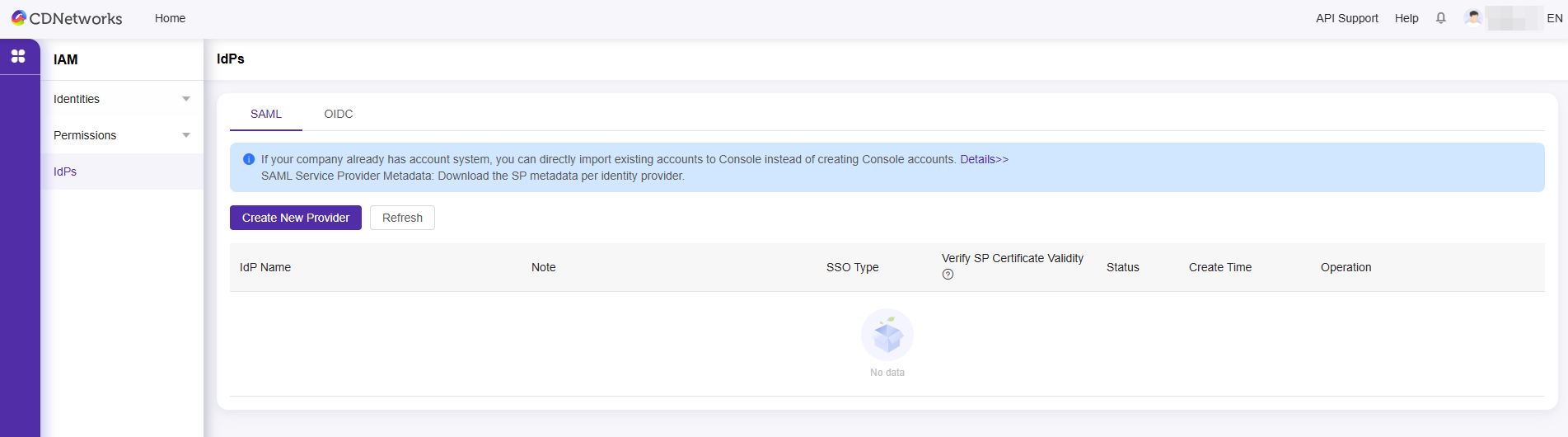Refresh the provider list
The image size is (1568, 437).
point(402,218)
